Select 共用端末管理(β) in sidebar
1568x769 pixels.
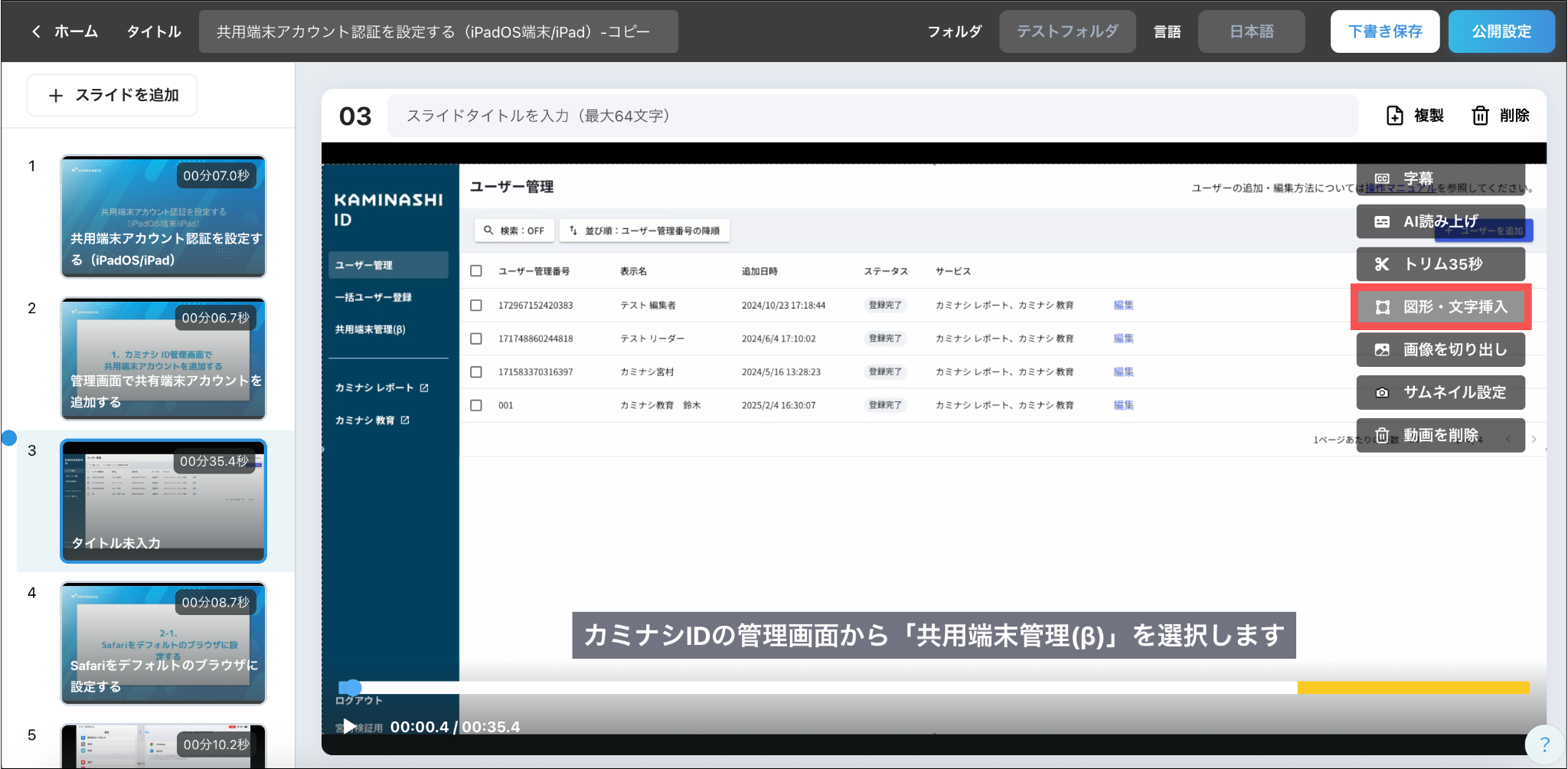(371, 329)
